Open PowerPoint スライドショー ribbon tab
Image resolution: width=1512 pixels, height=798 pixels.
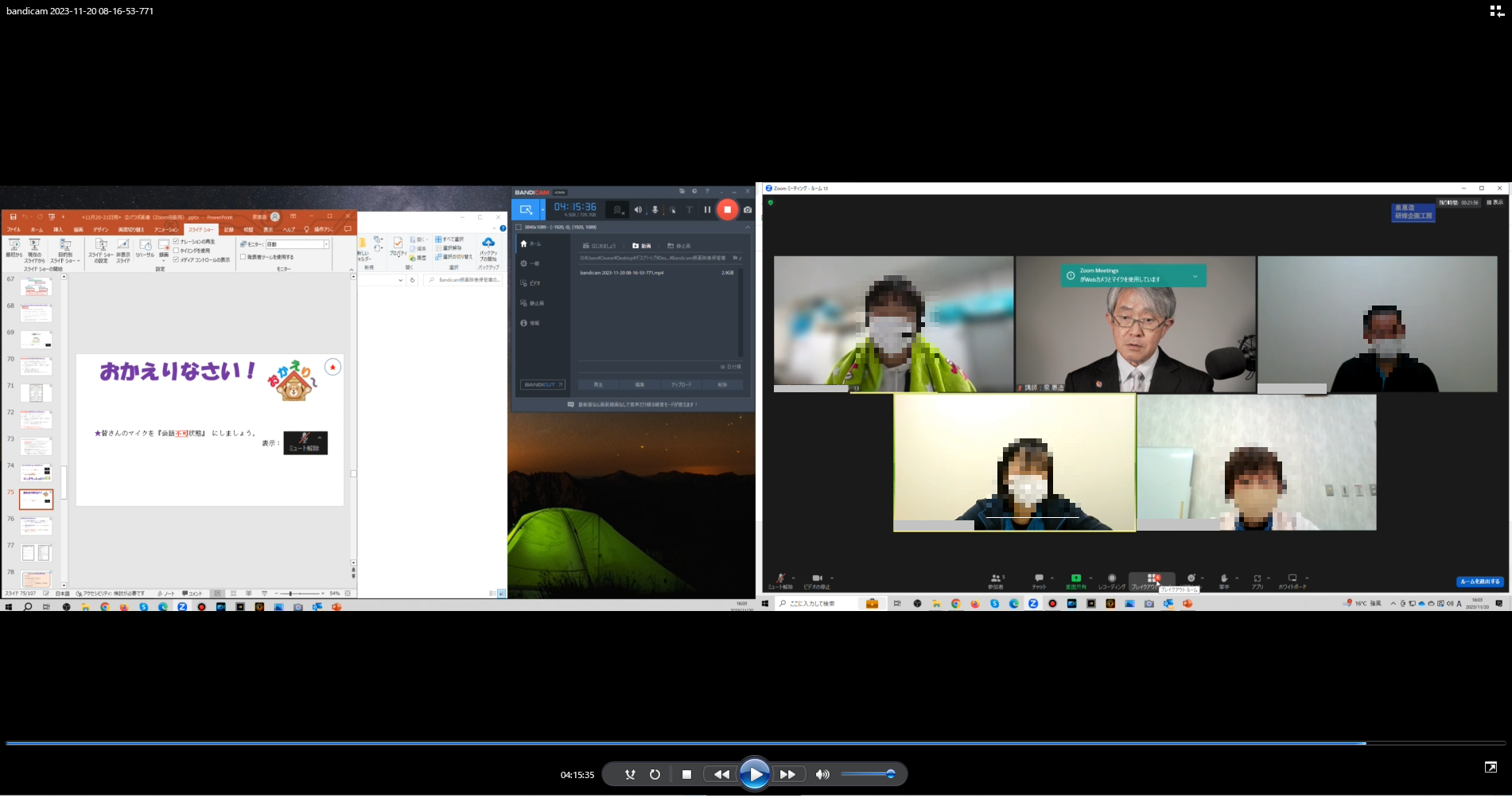(x=200, y=229)
